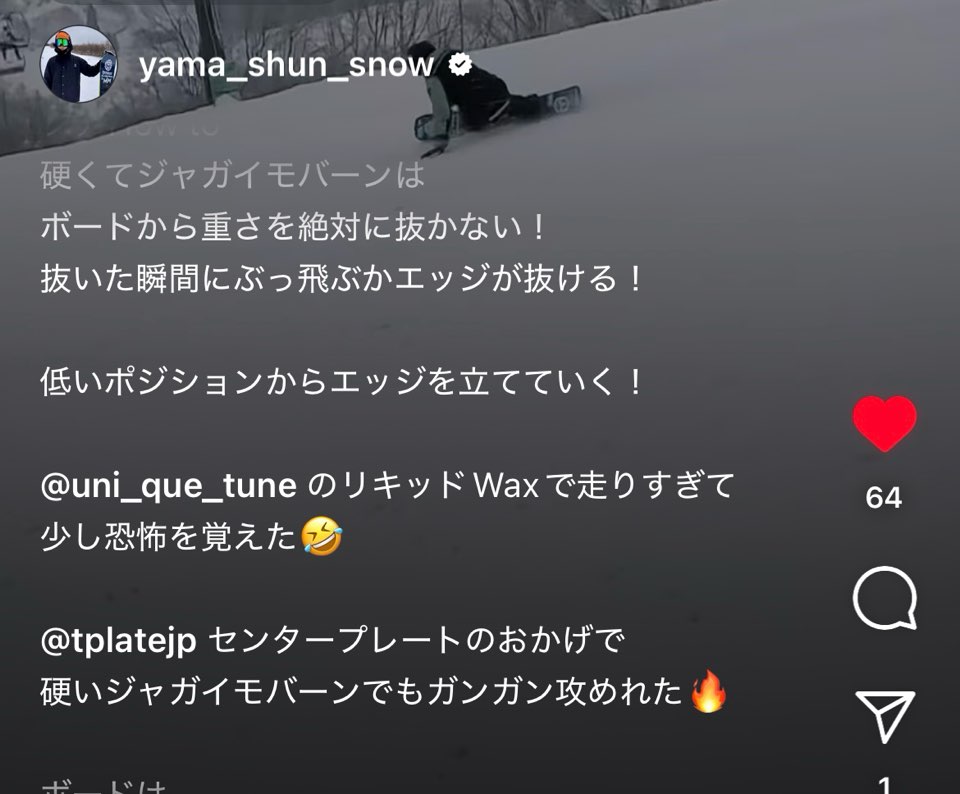Open comments with the speech bubble icon

(885, 599)
